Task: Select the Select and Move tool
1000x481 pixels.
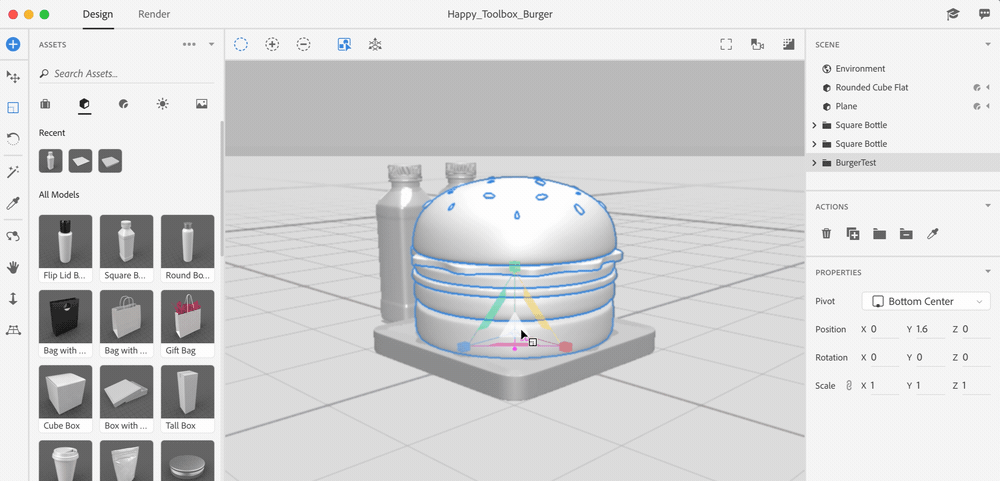Action: coord(13,77)
